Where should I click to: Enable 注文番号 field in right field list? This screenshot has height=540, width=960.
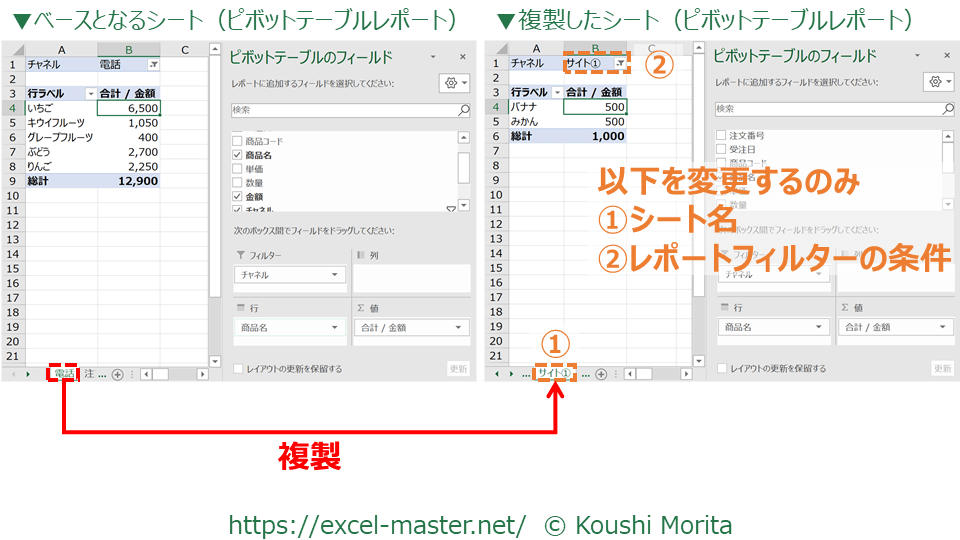[x=721, y=135]
